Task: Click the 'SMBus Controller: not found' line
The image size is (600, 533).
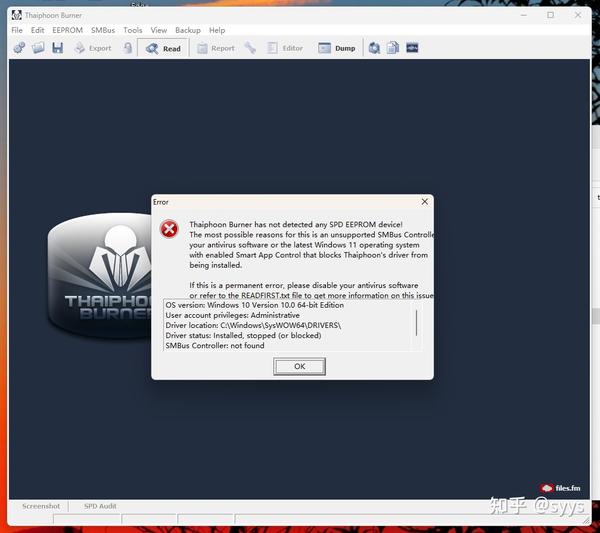Action: click(x=215, y=346)
